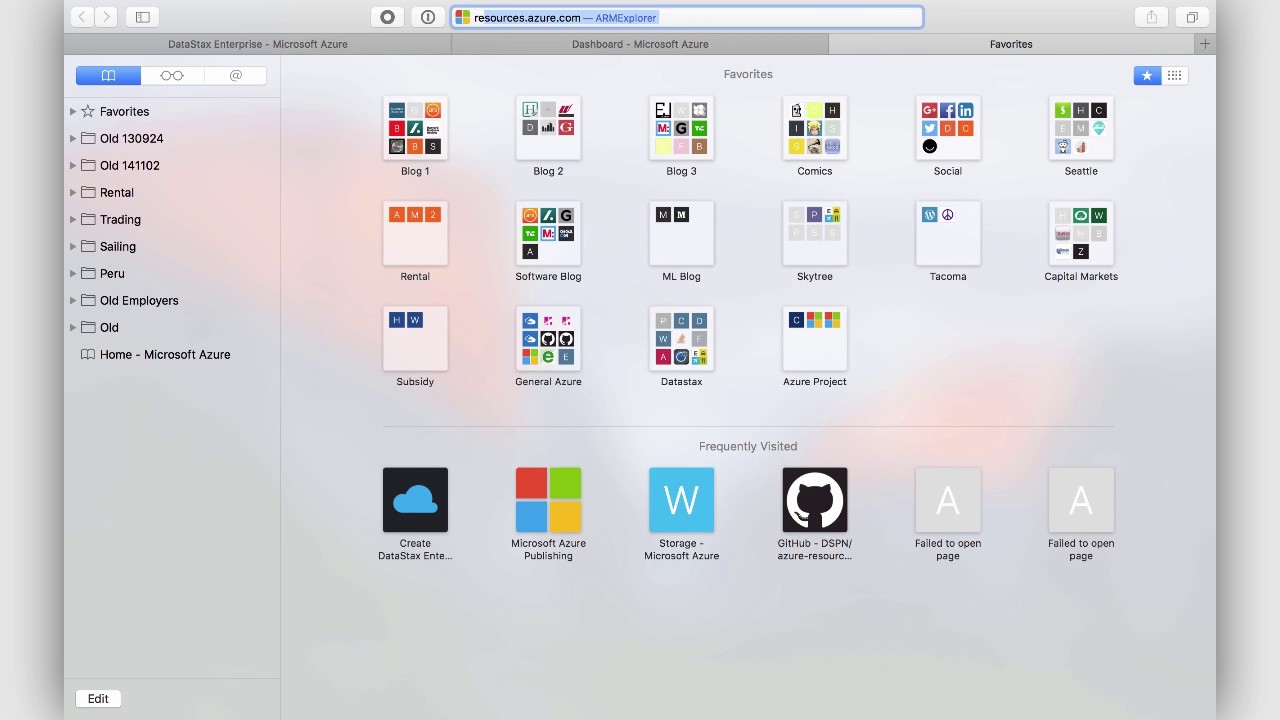
Task: Show all tabs overview icon
Action: tap(1192, 17)
